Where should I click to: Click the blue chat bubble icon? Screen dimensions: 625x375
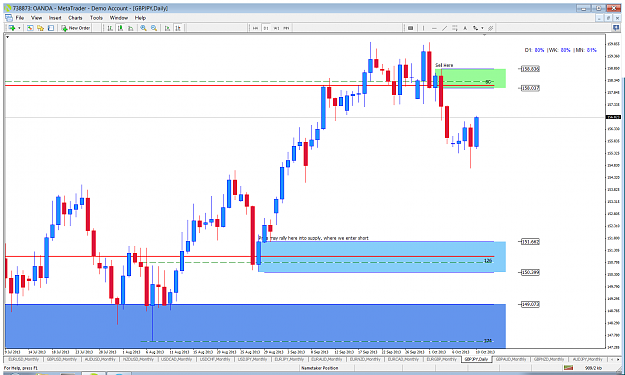[616, 28]
